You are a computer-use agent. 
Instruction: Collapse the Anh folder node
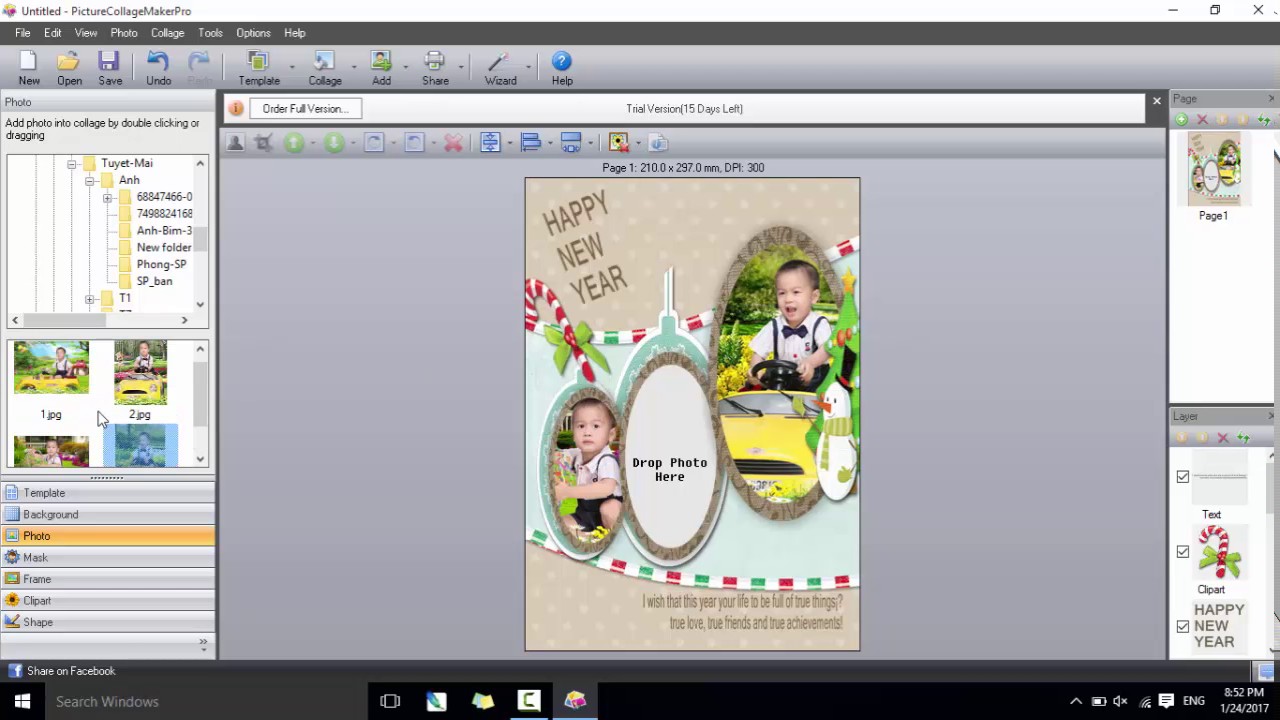click(x=90, y=181)
